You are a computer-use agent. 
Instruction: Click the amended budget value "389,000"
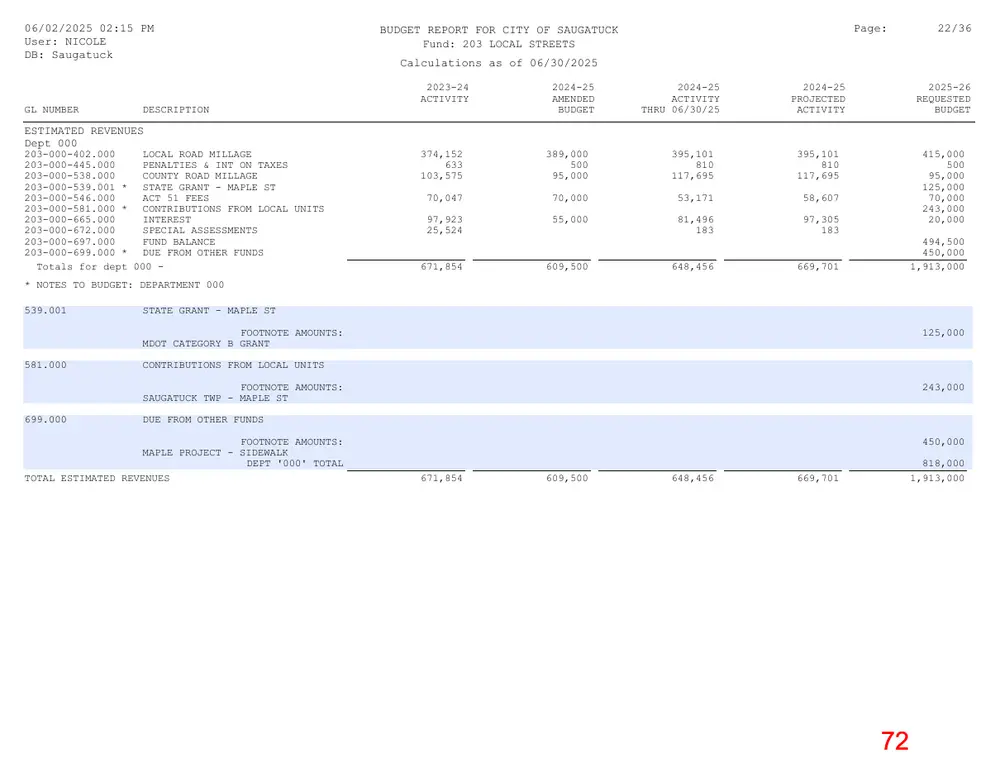[x=567, y=154]
